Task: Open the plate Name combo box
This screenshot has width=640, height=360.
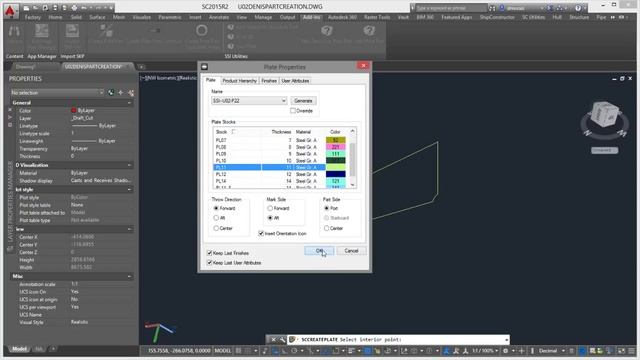Action: [x=249, y=100]
